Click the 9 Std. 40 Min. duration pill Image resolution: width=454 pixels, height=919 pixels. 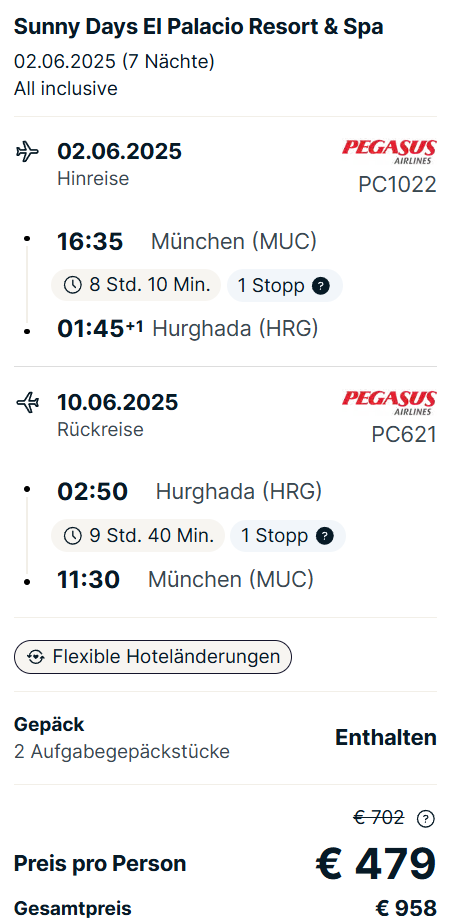[x=138, y=536]
